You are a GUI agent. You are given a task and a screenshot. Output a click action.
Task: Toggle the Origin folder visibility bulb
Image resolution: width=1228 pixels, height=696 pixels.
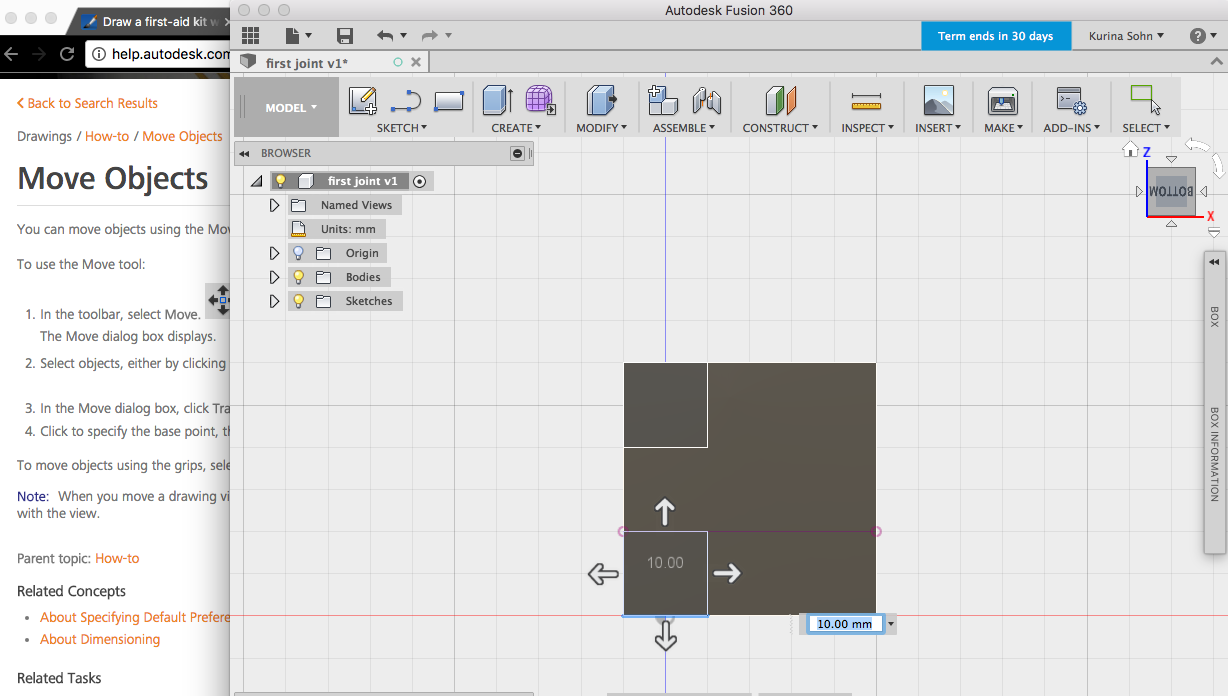pyautogui.click(x=297, y=253)
